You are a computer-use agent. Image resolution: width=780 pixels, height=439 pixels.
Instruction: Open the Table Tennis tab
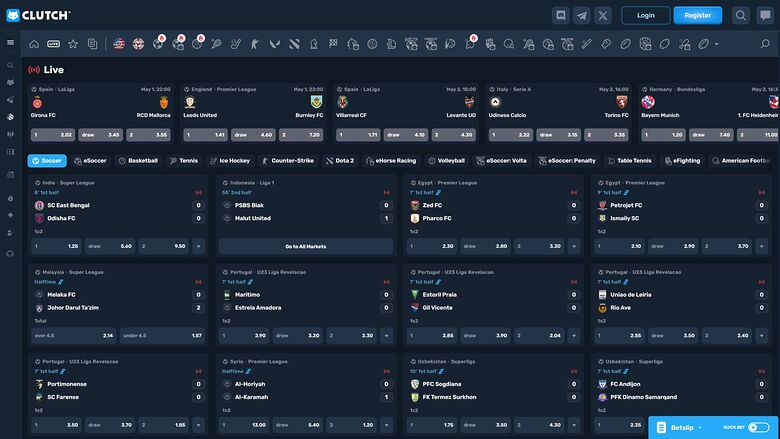coord(629,161)
